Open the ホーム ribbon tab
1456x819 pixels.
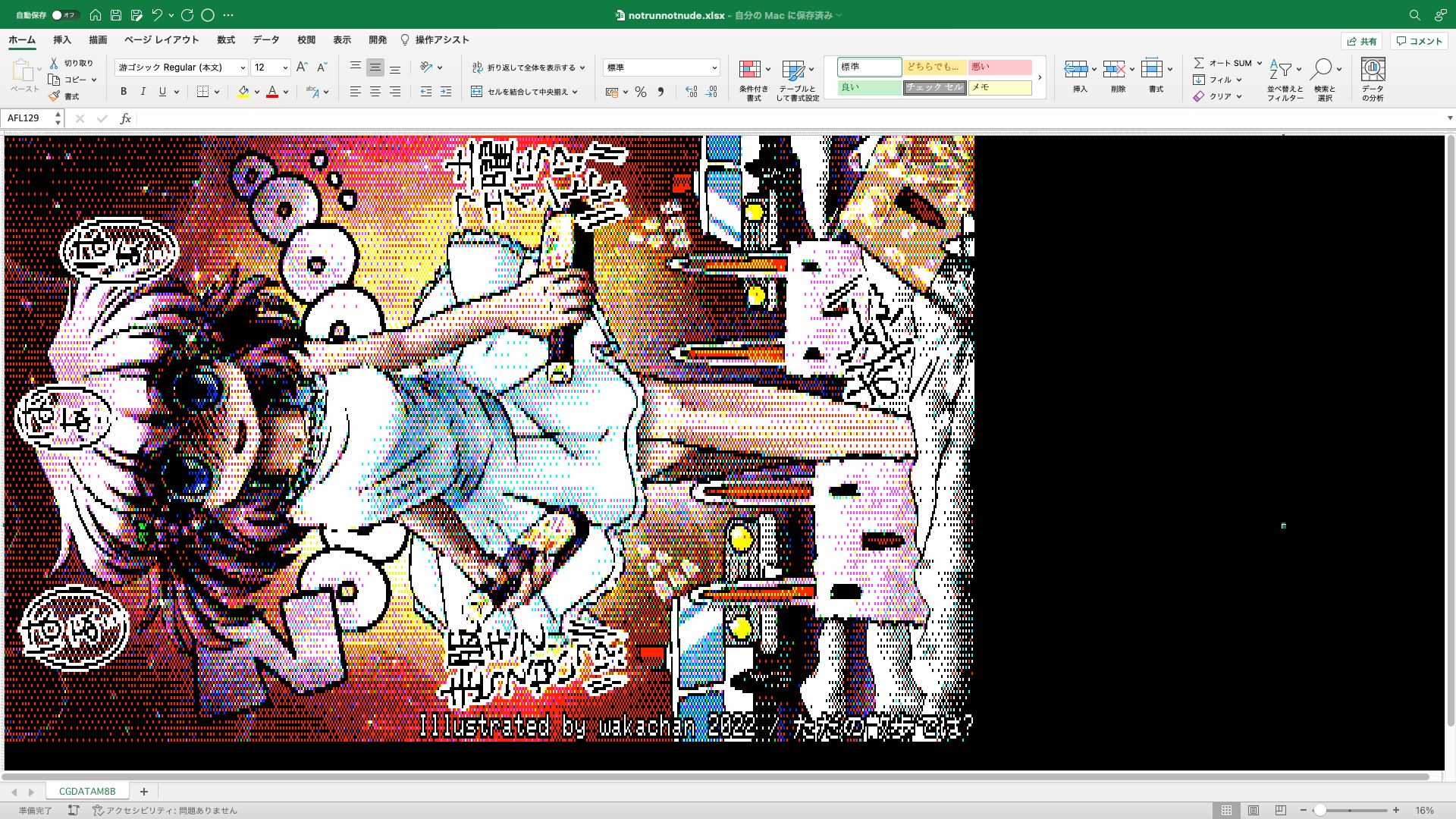coord(22,40)
